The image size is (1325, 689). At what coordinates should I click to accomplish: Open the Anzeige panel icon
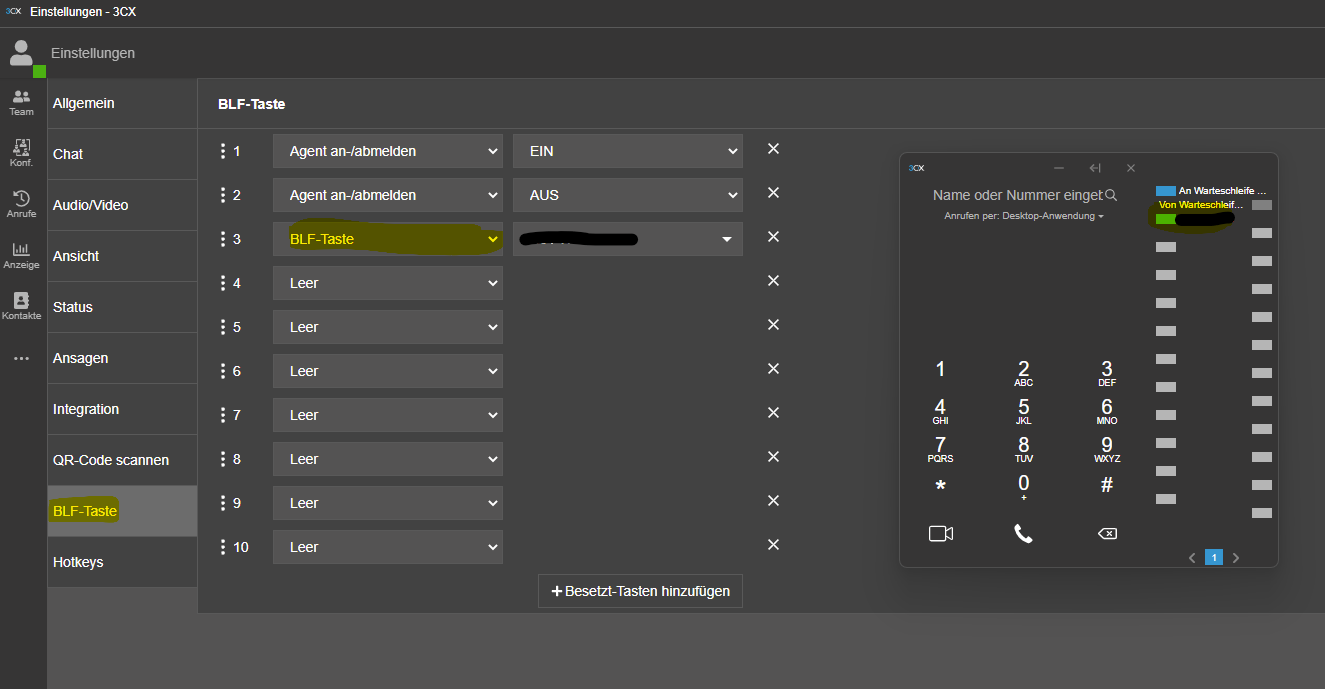[22, 255]
